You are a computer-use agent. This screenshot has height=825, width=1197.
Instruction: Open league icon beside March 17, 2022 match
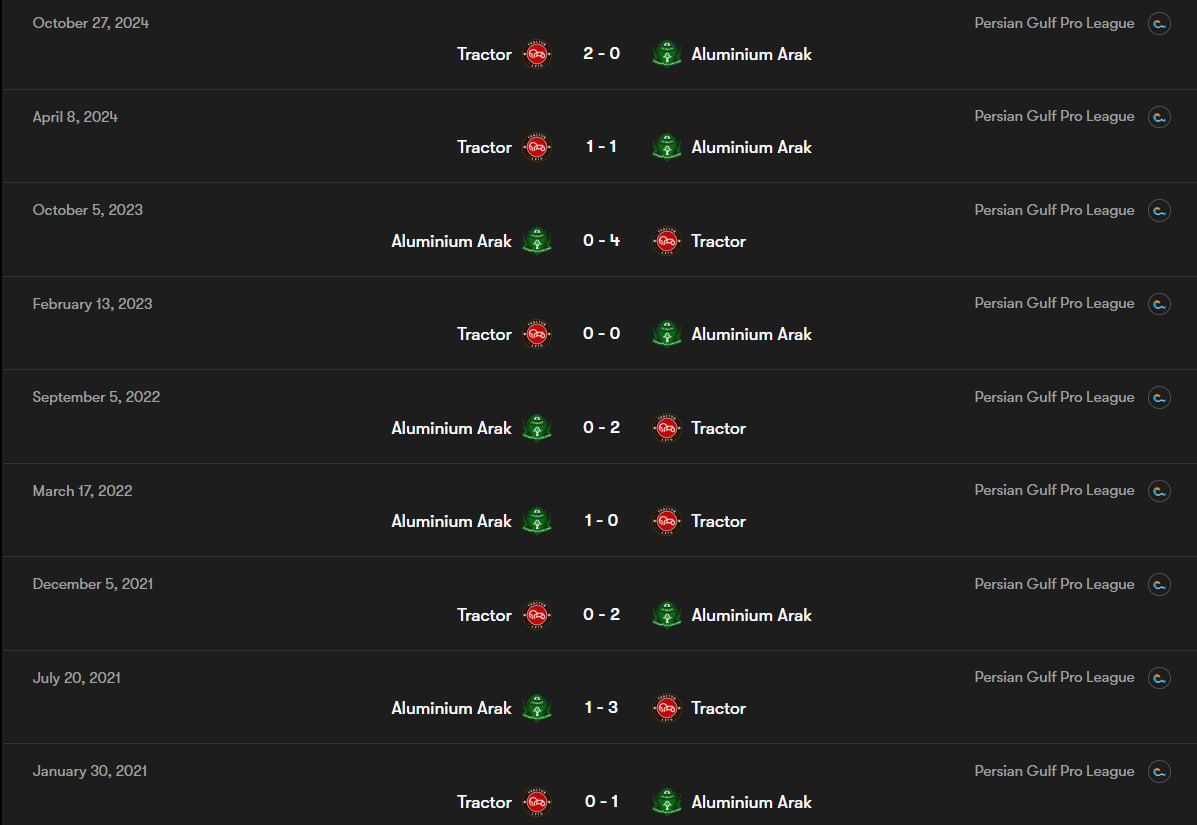(x=1159, y=491)
